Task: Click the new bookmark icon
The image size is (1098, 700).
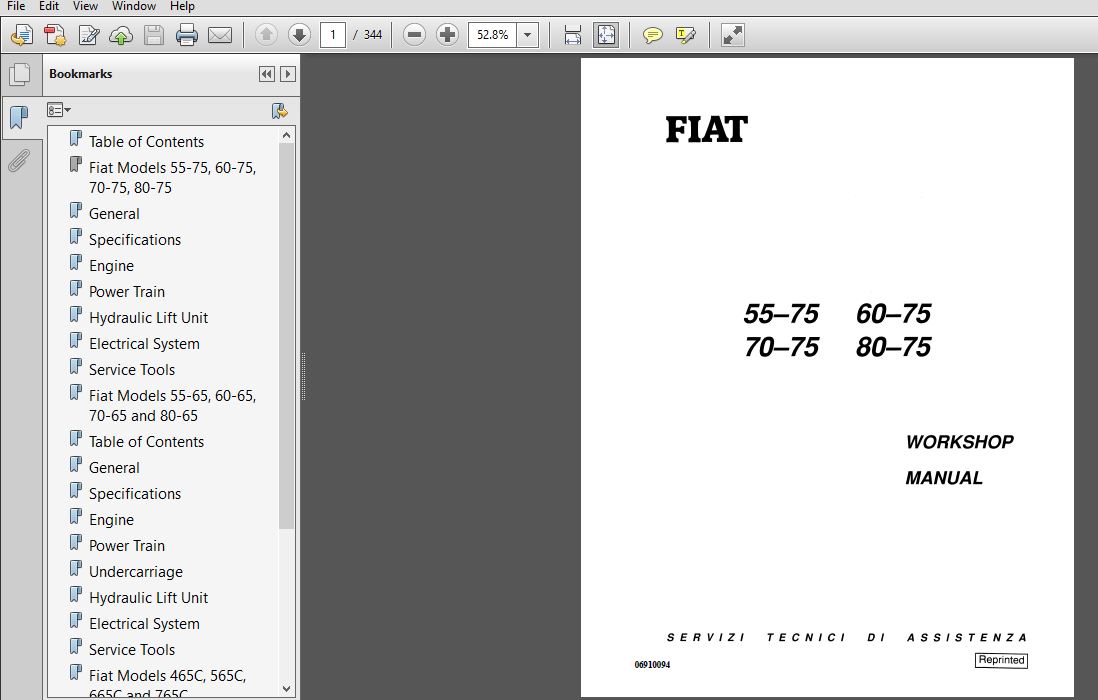Action: [x=279, y=111]
